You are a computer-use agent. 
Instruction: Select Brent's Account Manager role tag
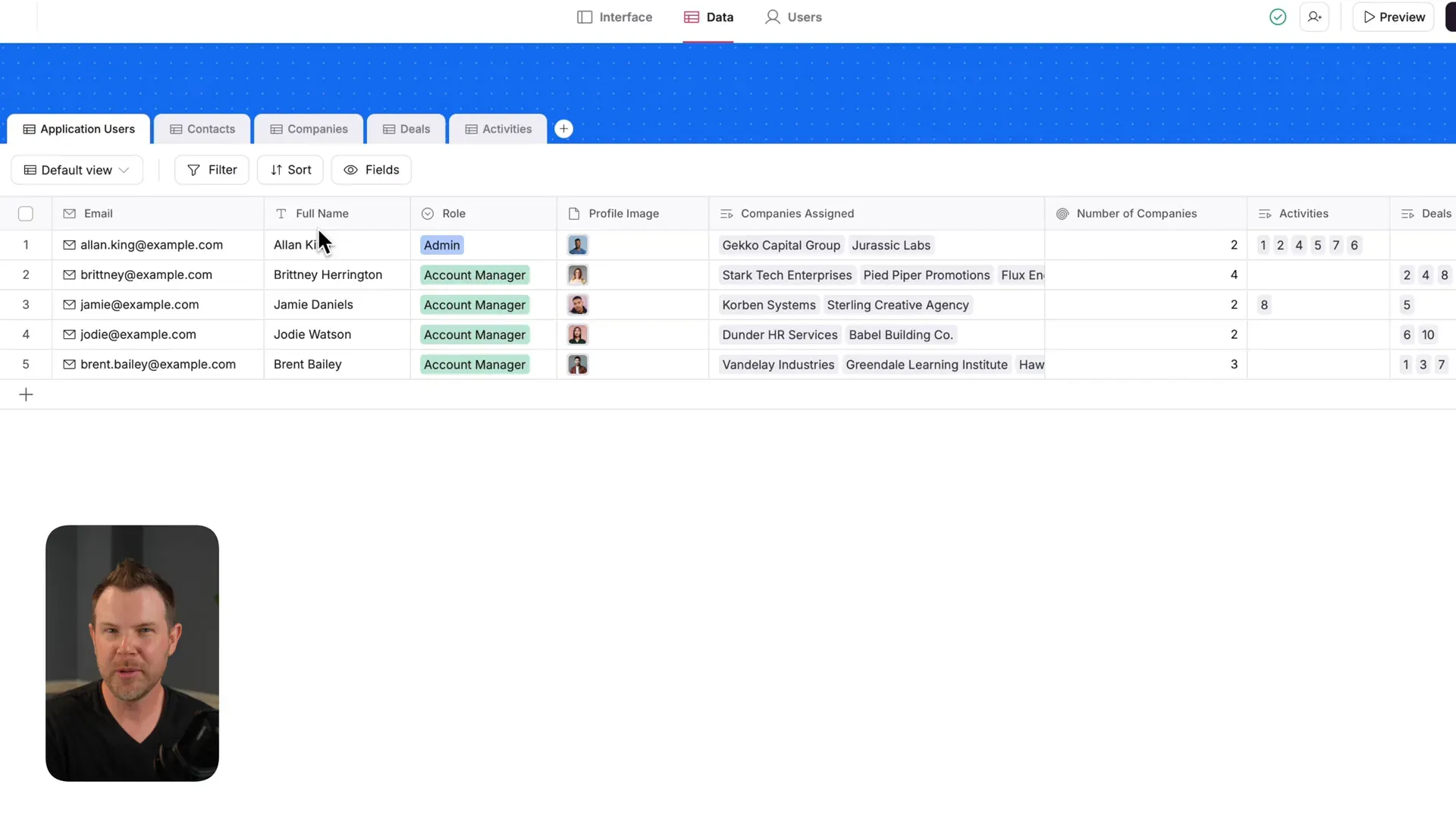coord(475,365)
